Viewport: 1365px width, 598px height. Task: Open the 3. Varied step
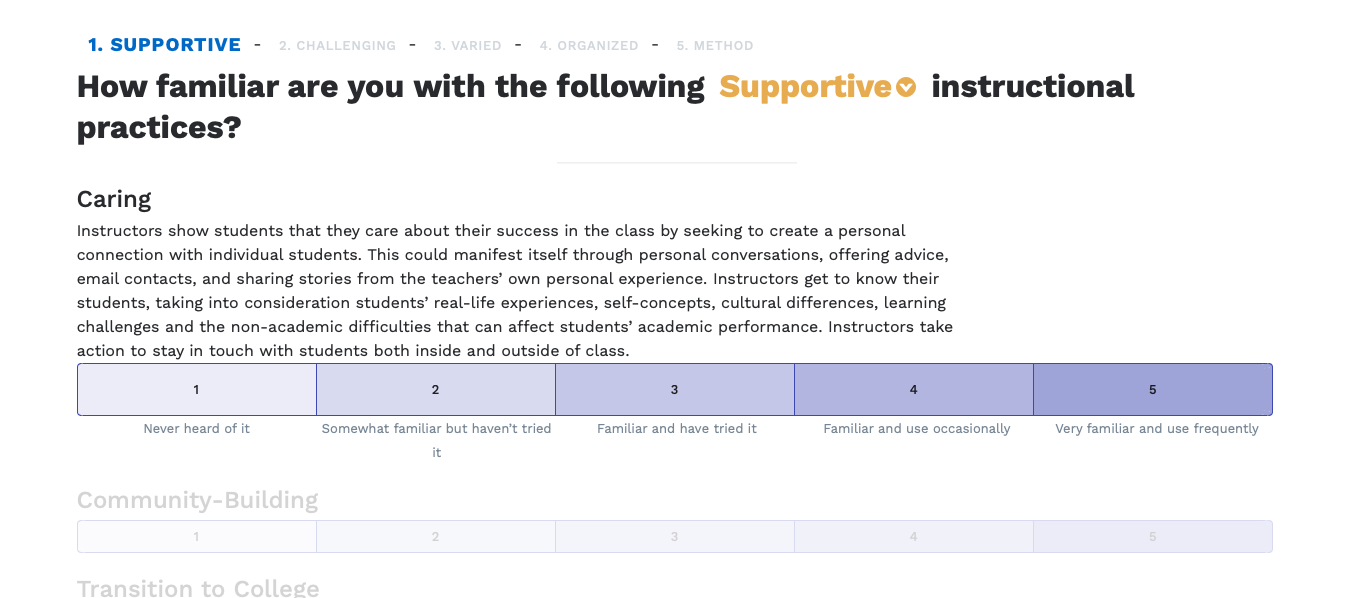click(467, 46)
